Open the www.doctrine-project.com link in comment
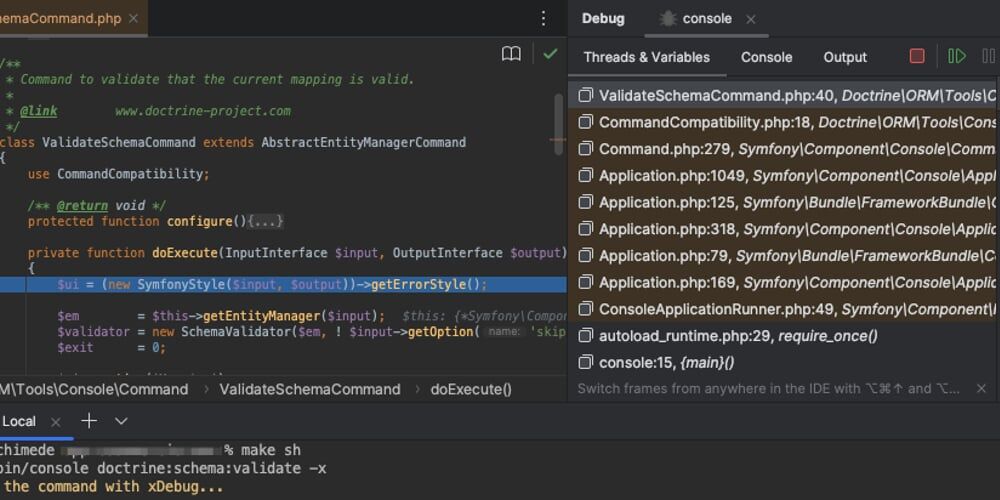The image size is (1000, 500). pos(203,111)
